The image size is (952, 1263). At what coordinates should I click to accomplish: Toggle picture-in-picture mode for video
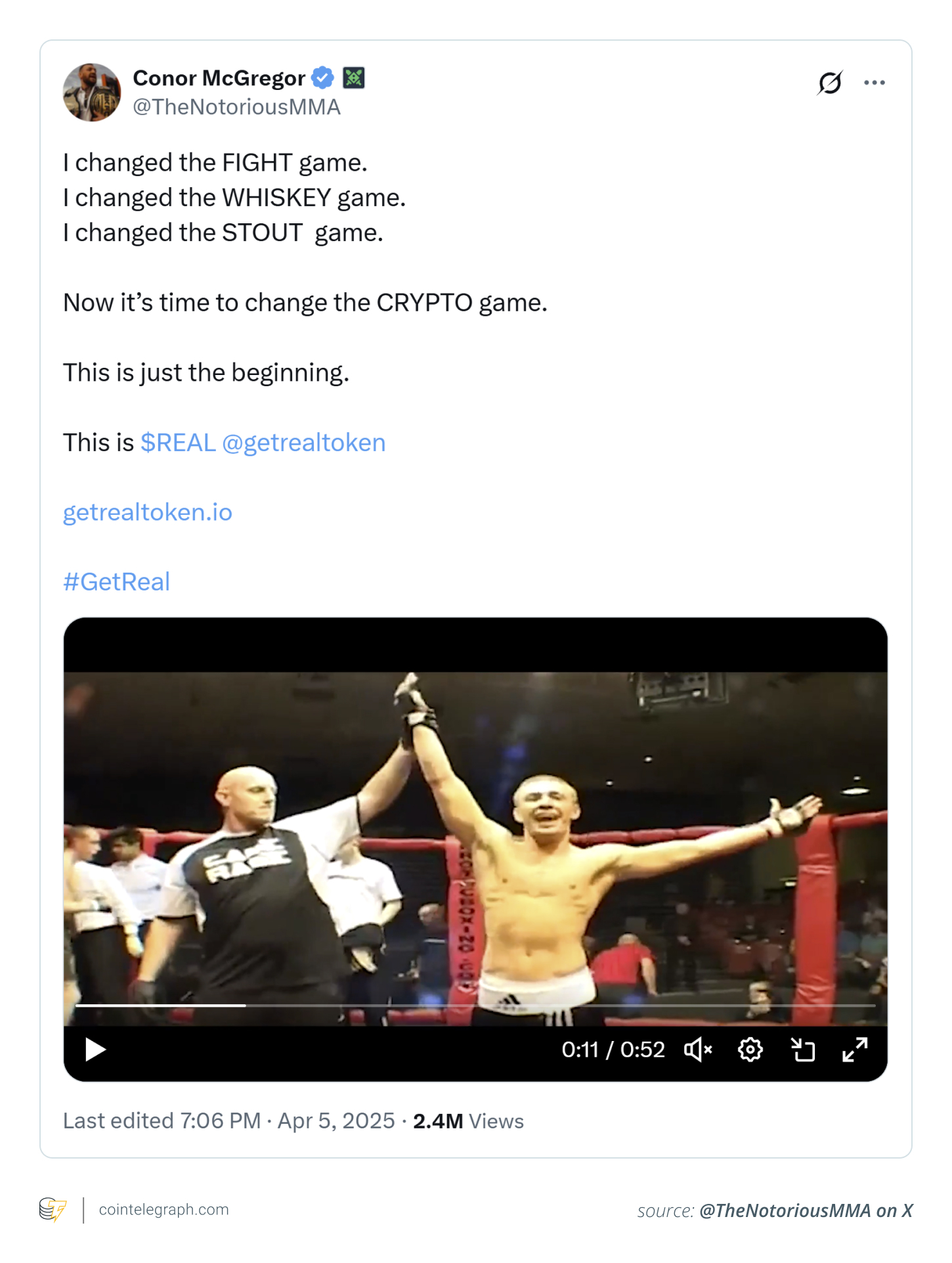pyautogui.click(x=802, y=1050)
